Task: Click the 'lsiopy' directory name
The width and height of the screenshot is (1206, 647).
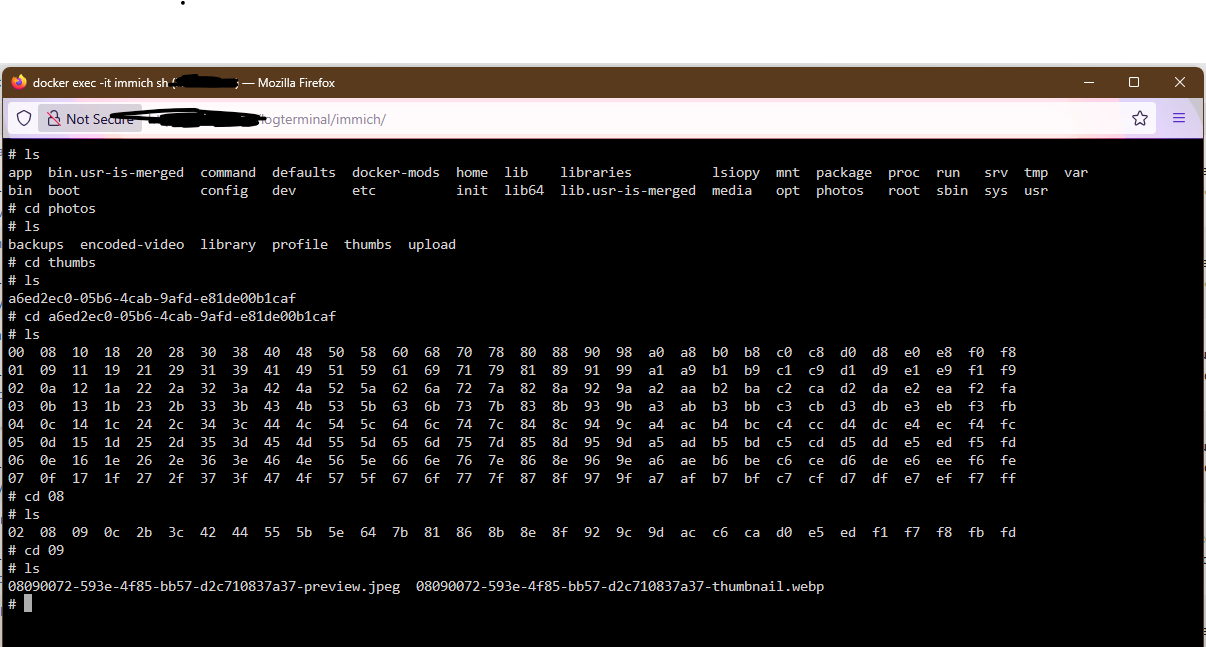Action: pos(736,173)
